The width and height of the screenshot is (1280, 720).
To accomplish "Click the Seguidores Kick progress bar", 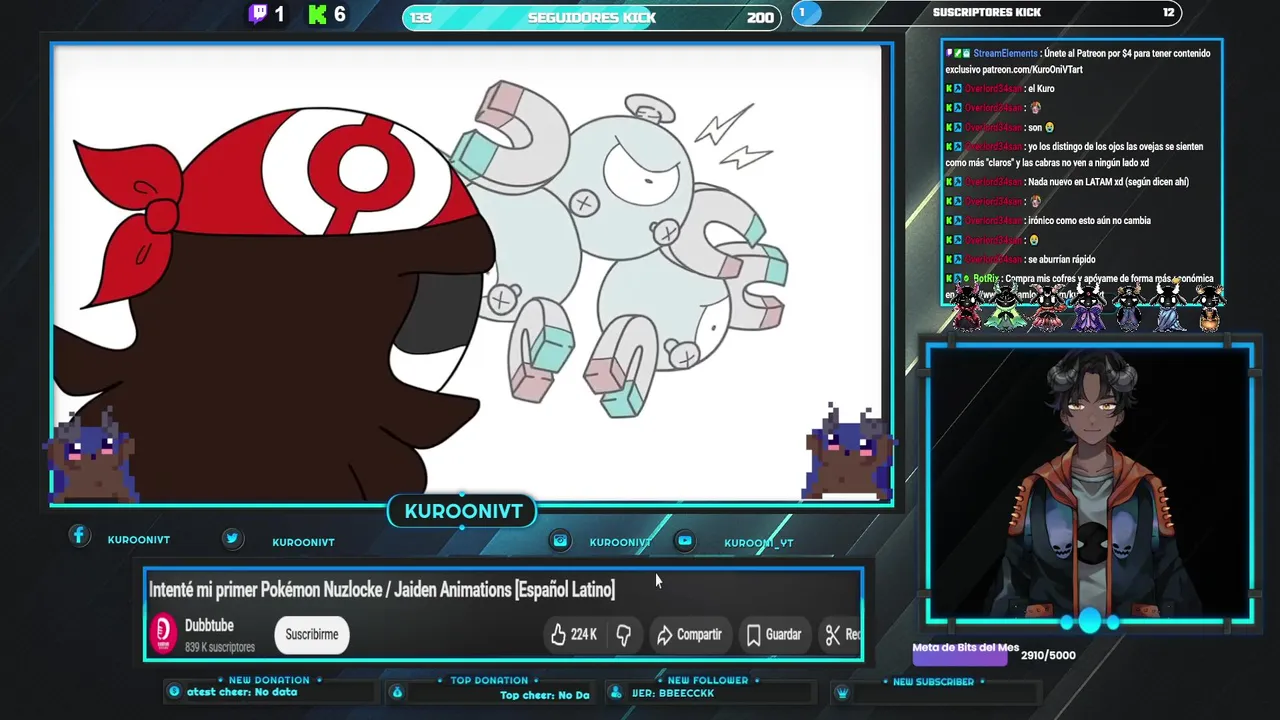I will 592,17.
